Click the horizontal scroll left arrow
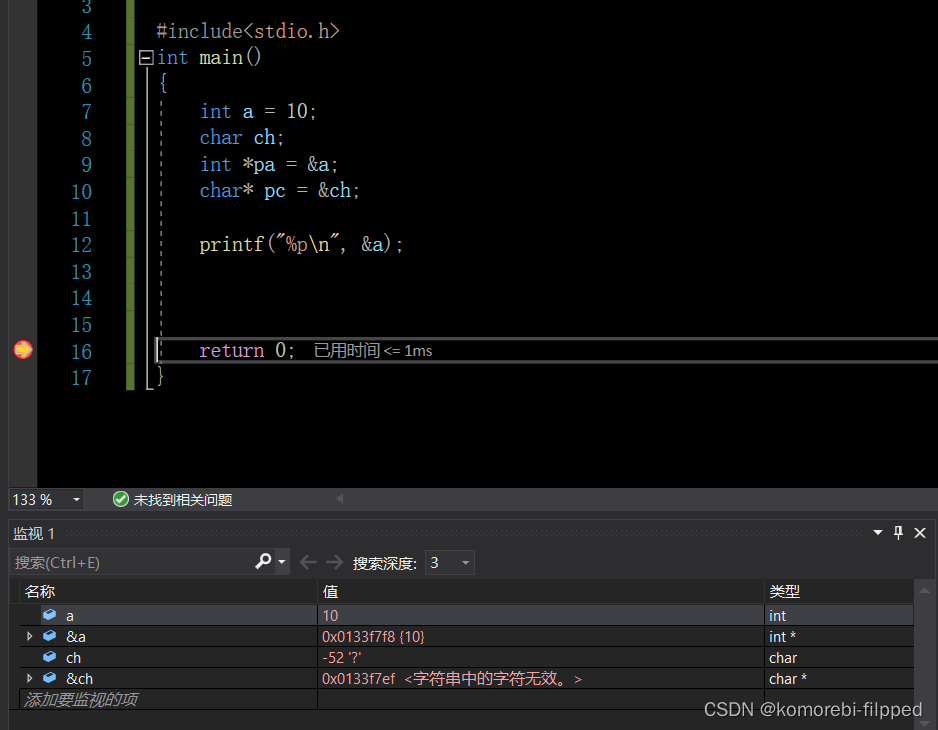 339,498
